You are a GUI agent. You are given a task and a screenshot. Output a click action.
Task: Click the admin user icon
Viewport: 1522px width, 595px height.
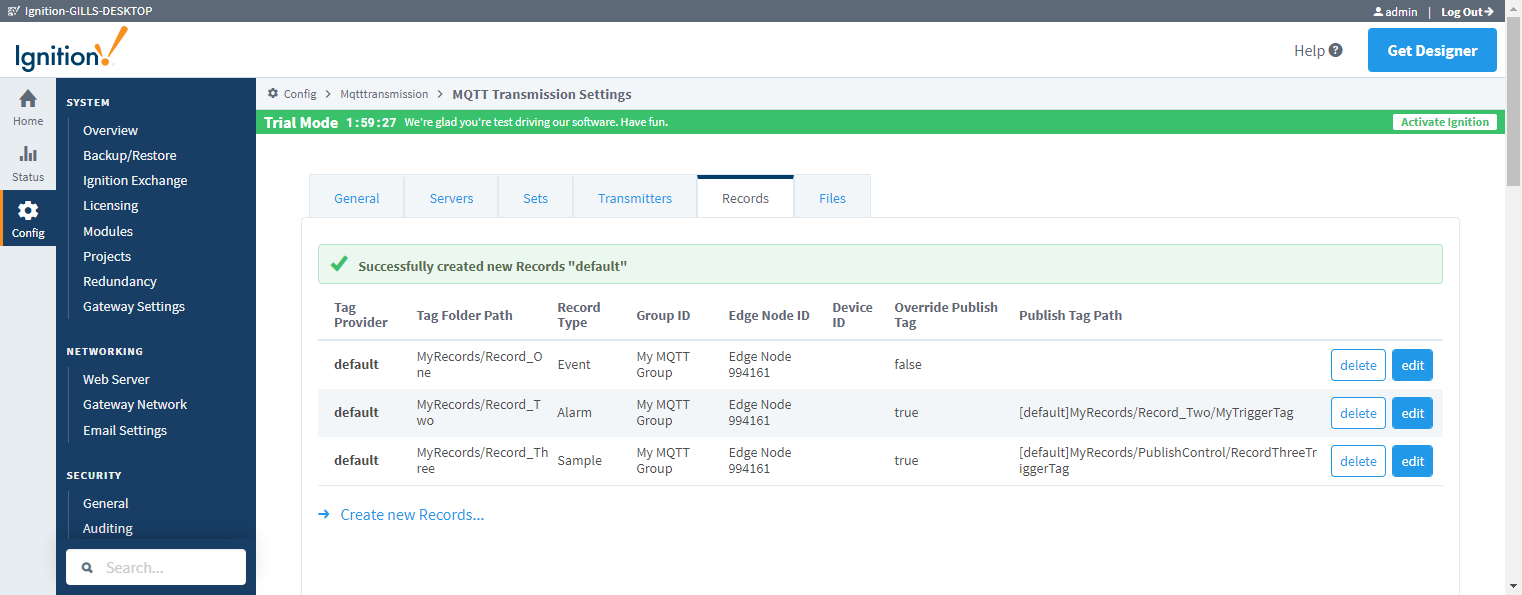pyautogui.click(x=1378, y=12)
